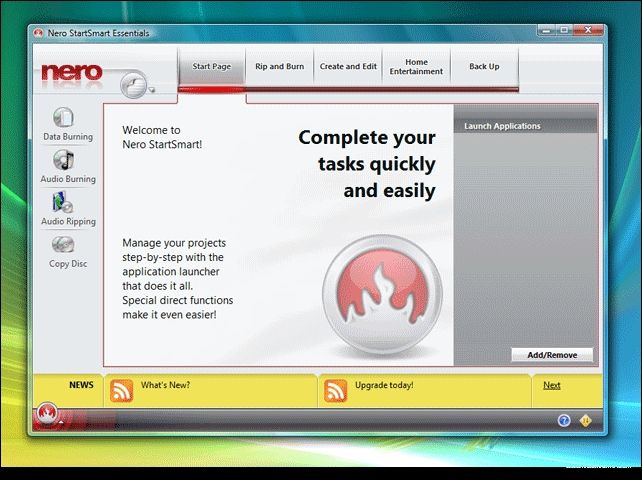Open the Rip and Burn tab
Screen dimensions: 642x480
click(x=280, y=66)
